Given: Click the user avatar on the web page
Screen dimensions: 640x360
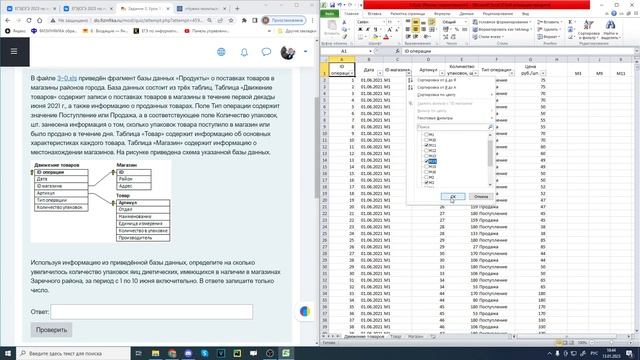Looking at the screenshot, I should [288, 52].
